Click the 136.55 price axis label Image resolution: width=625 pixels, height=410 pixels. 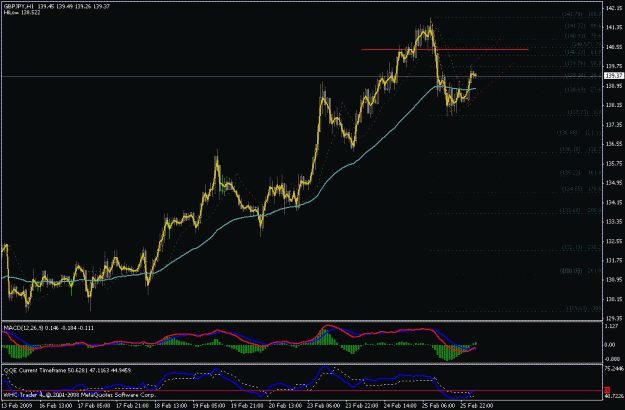[614, 144]
